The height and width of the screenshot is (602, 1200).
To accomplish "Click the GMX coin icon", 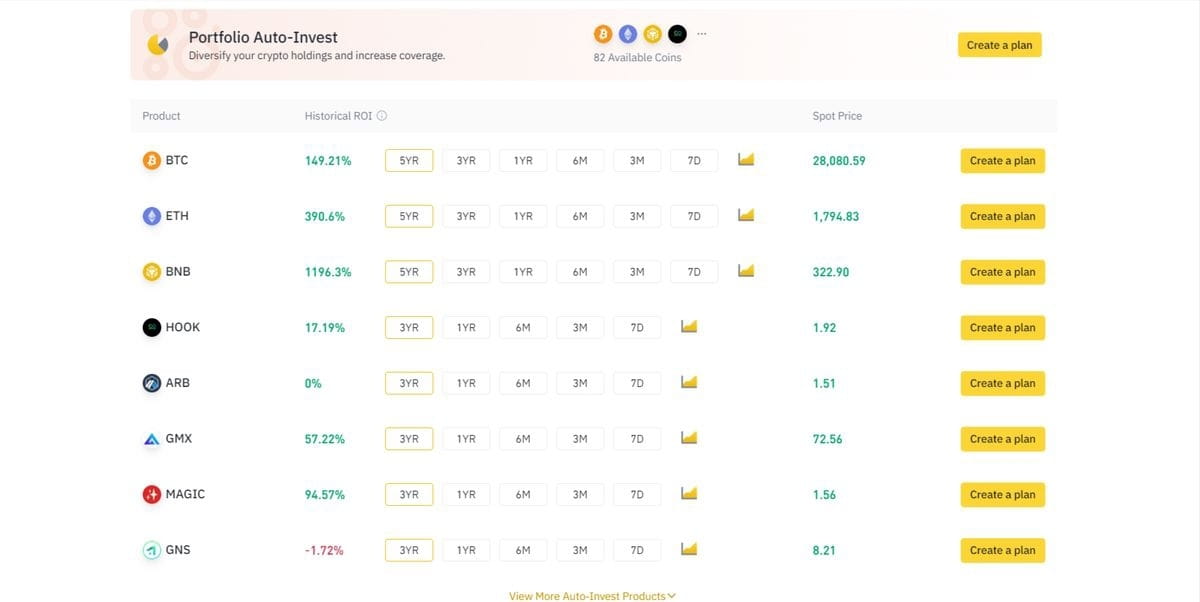I will point(152,439).
